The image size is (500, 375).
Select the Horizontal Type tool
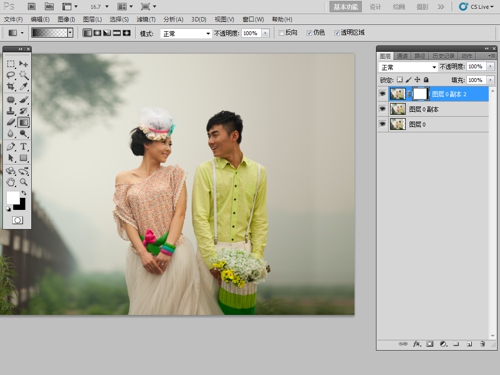click(x=23, y=147)
